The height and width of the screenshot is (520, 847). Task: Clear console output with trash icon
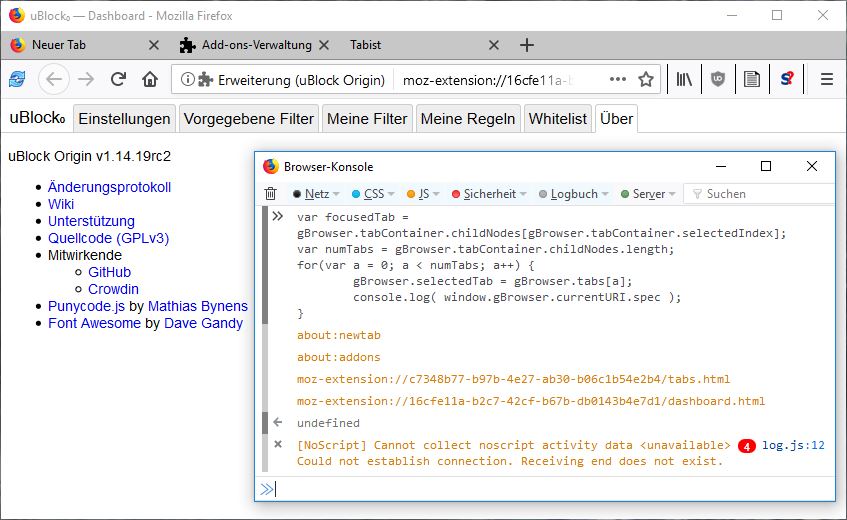tap(270, 194)
